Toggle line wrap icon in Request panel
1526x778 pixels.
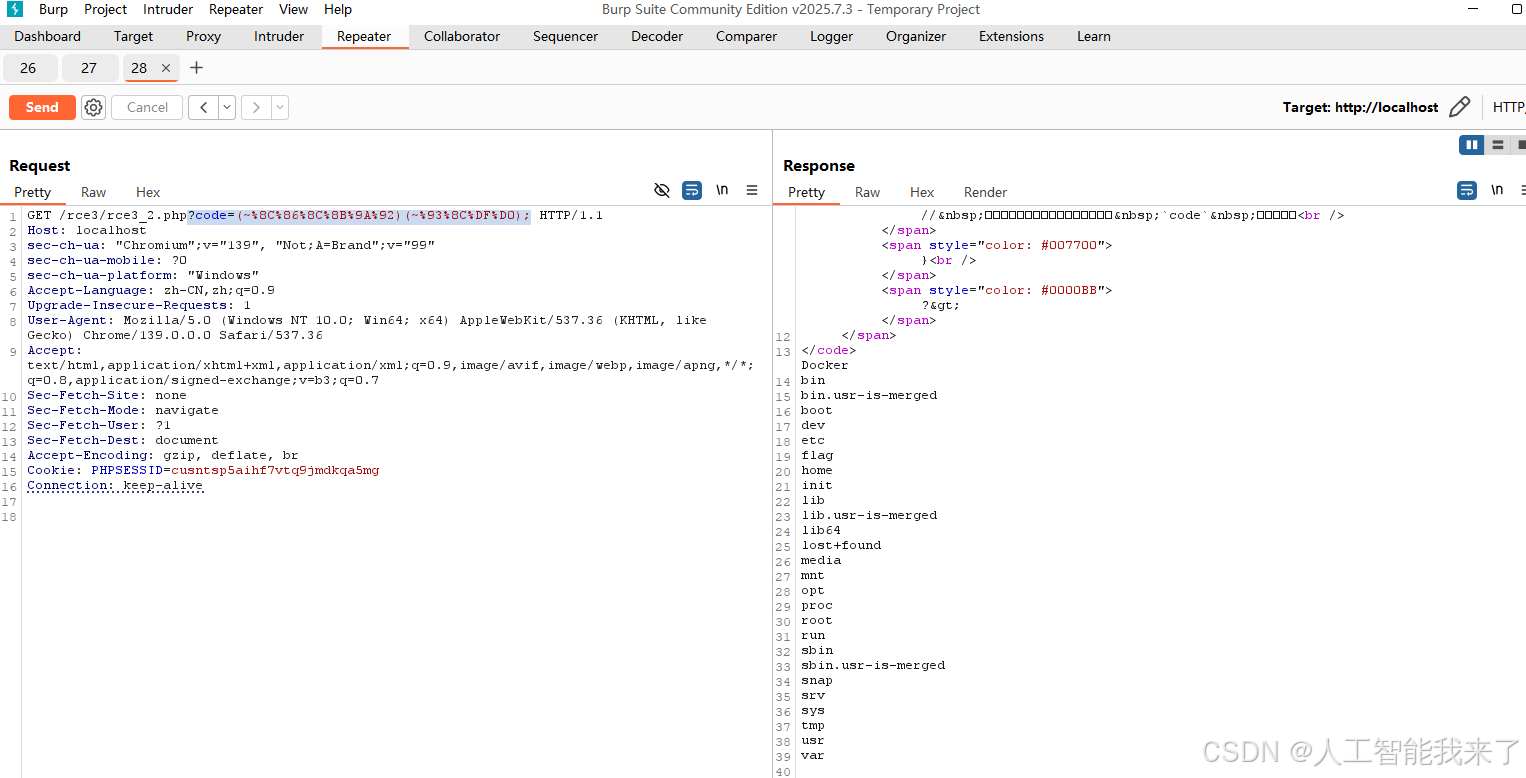tap(692, 190)
